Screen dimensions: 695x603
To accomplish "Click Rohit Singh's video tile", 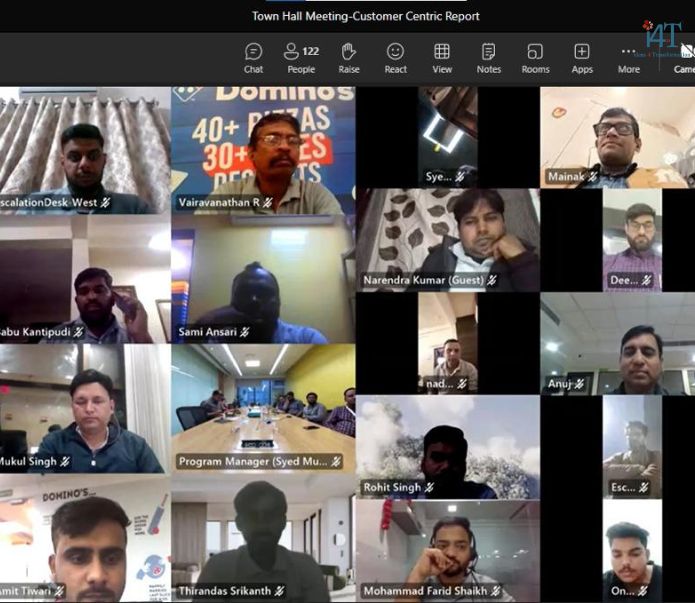I will [448, 446].
